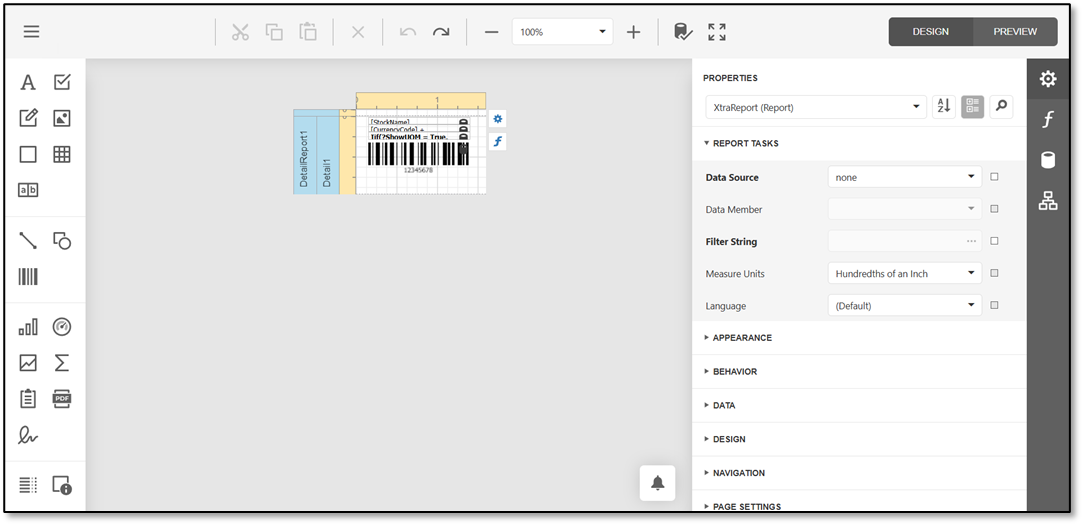Click the Copy icon in toolbar

click(x=274, y=32)
